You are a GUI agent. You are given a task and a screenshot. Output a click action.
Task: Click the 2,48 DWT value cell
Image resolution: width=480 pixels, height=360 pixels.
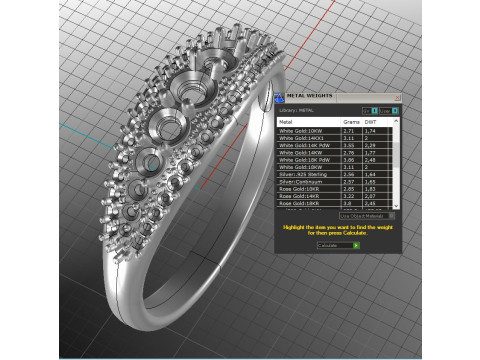pos(375,160)
